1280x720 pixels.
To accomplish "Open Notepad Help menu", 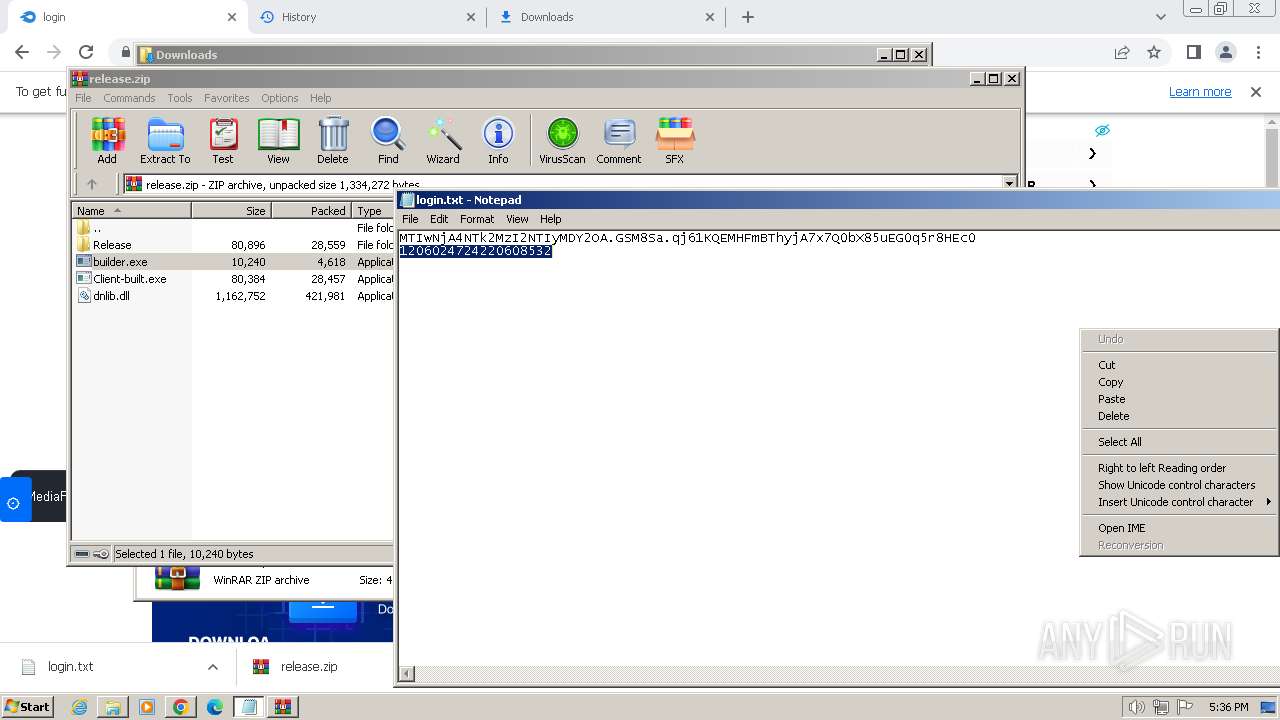I will pyautogui.click(x=551, y=219).
